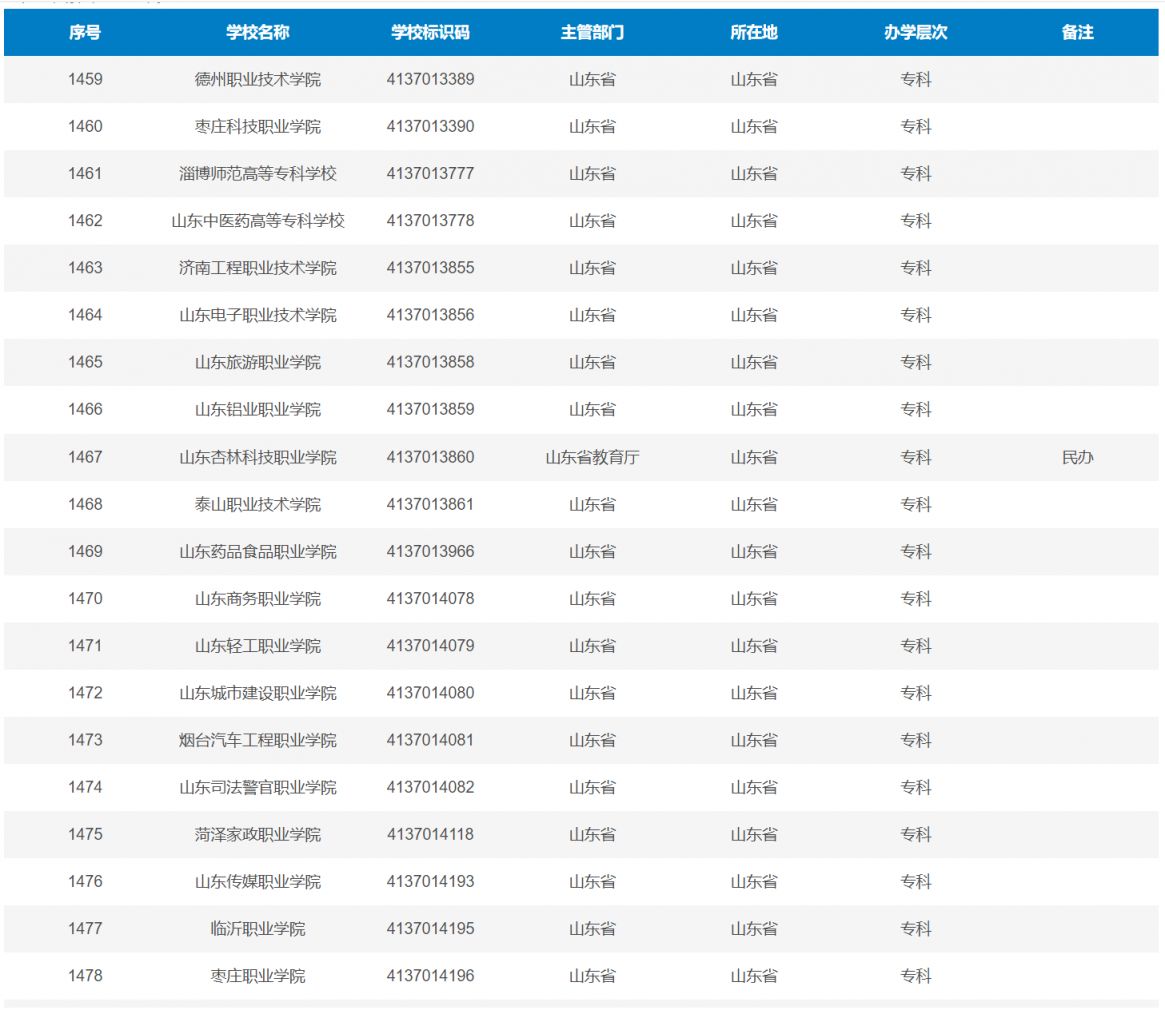Click serial number 1475
1165x1022 pixels.
click(85, 834)
